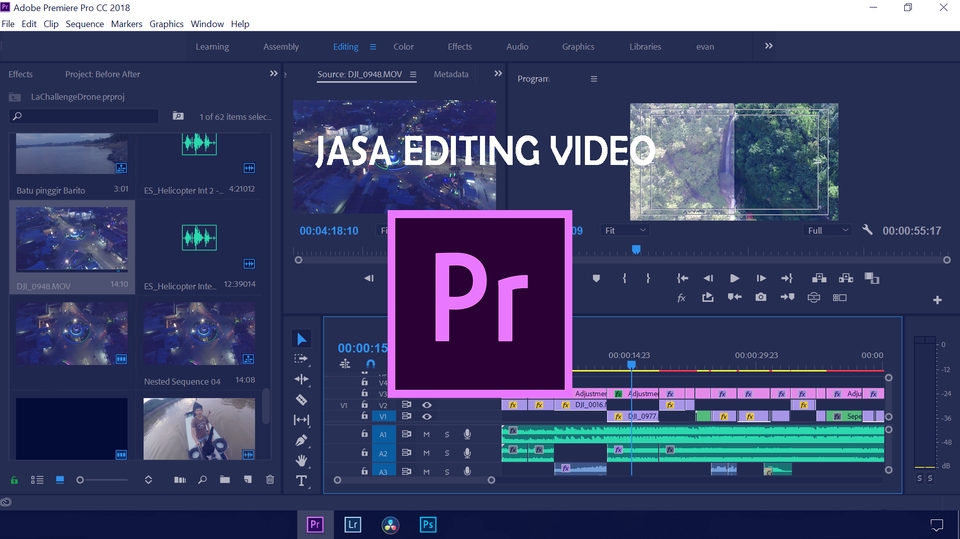Go to In point in Program monitor
Image resolution: width=960 pixels, height=539 pixels.
pyautogui.click(x=682, y=278)
